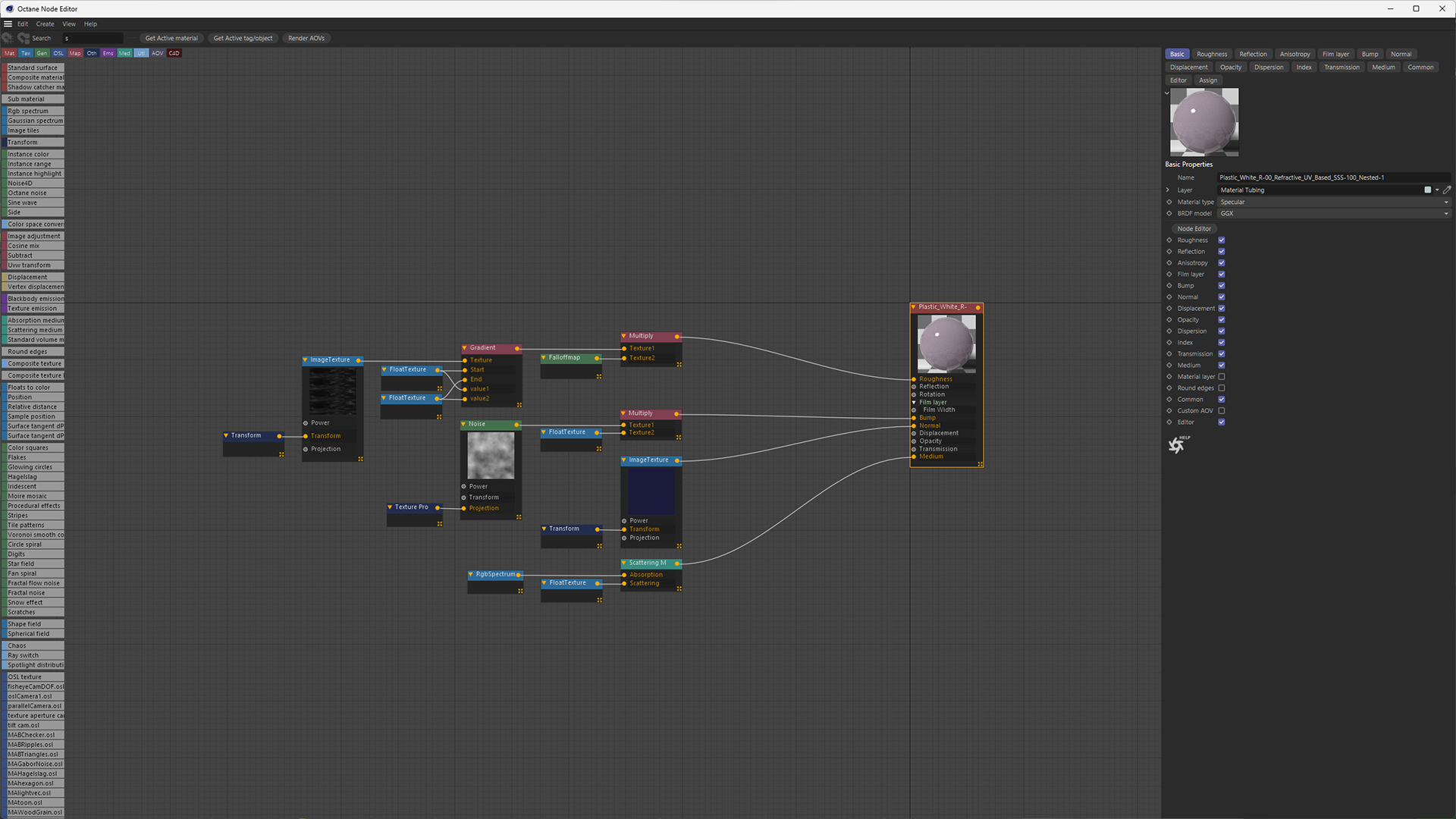The width and height of the screenshot is (1456, 819).
Task: Click the output port of RgbSpectrum node
Action: tap(519, 575)
